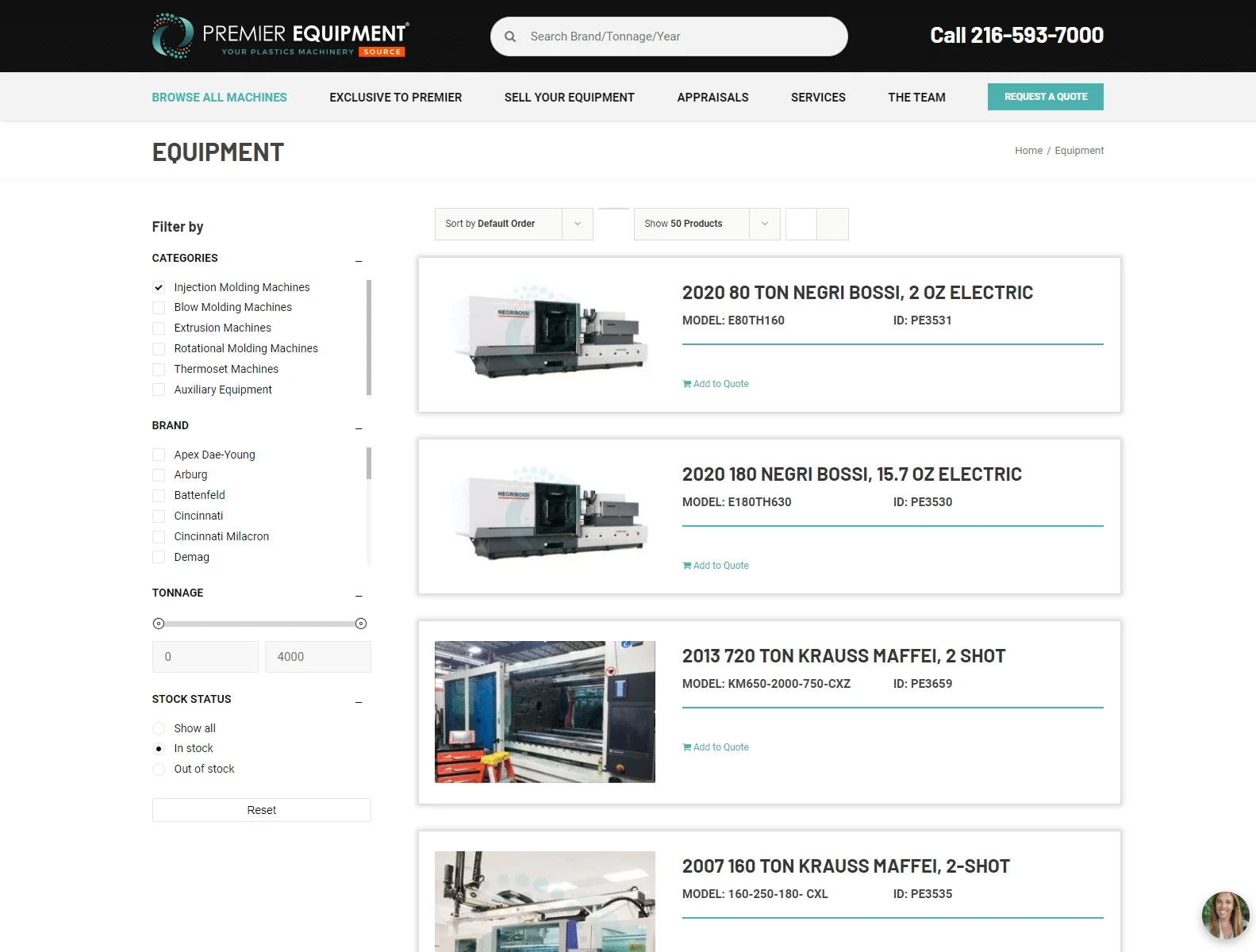
Task: Check the Cincinnati Milacron brand filter
Action: coord(159,537)
